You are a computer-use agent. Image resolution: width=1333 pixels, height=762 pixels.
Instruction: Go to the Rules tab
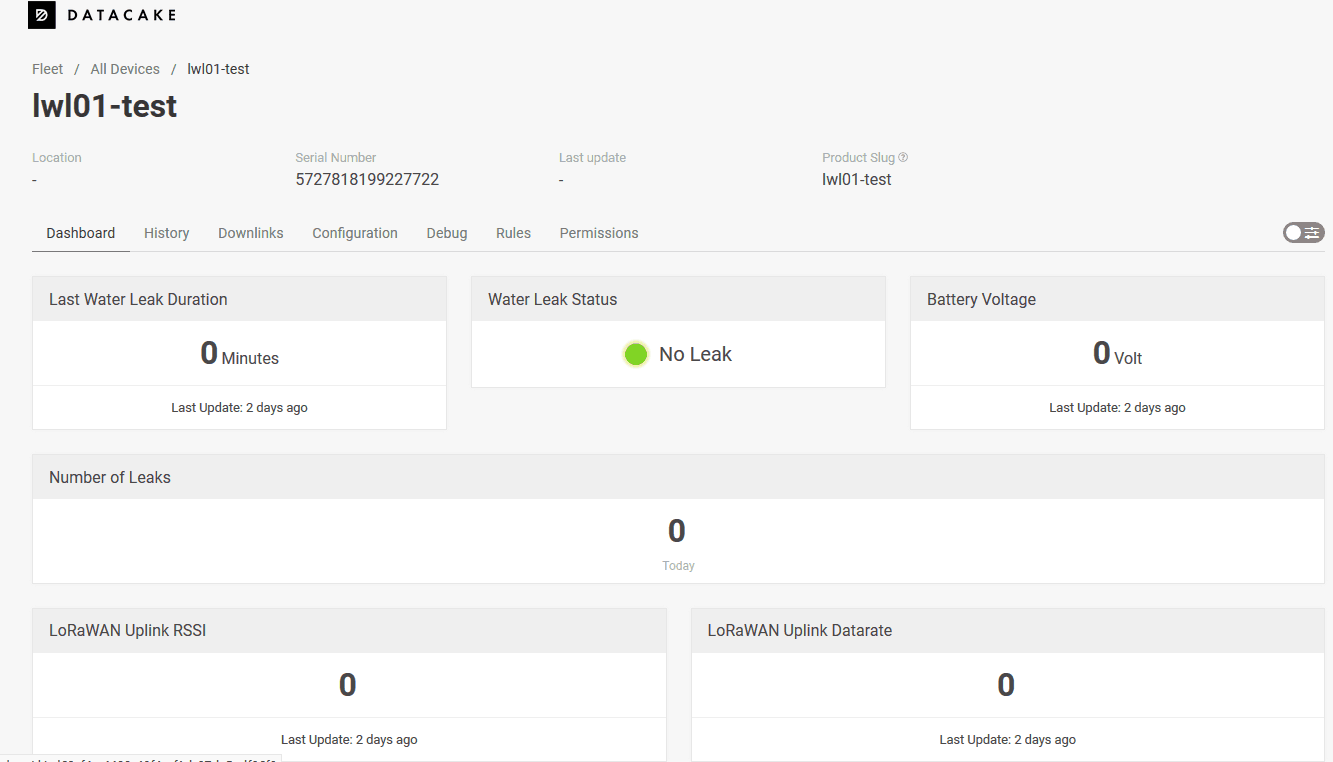513,233
